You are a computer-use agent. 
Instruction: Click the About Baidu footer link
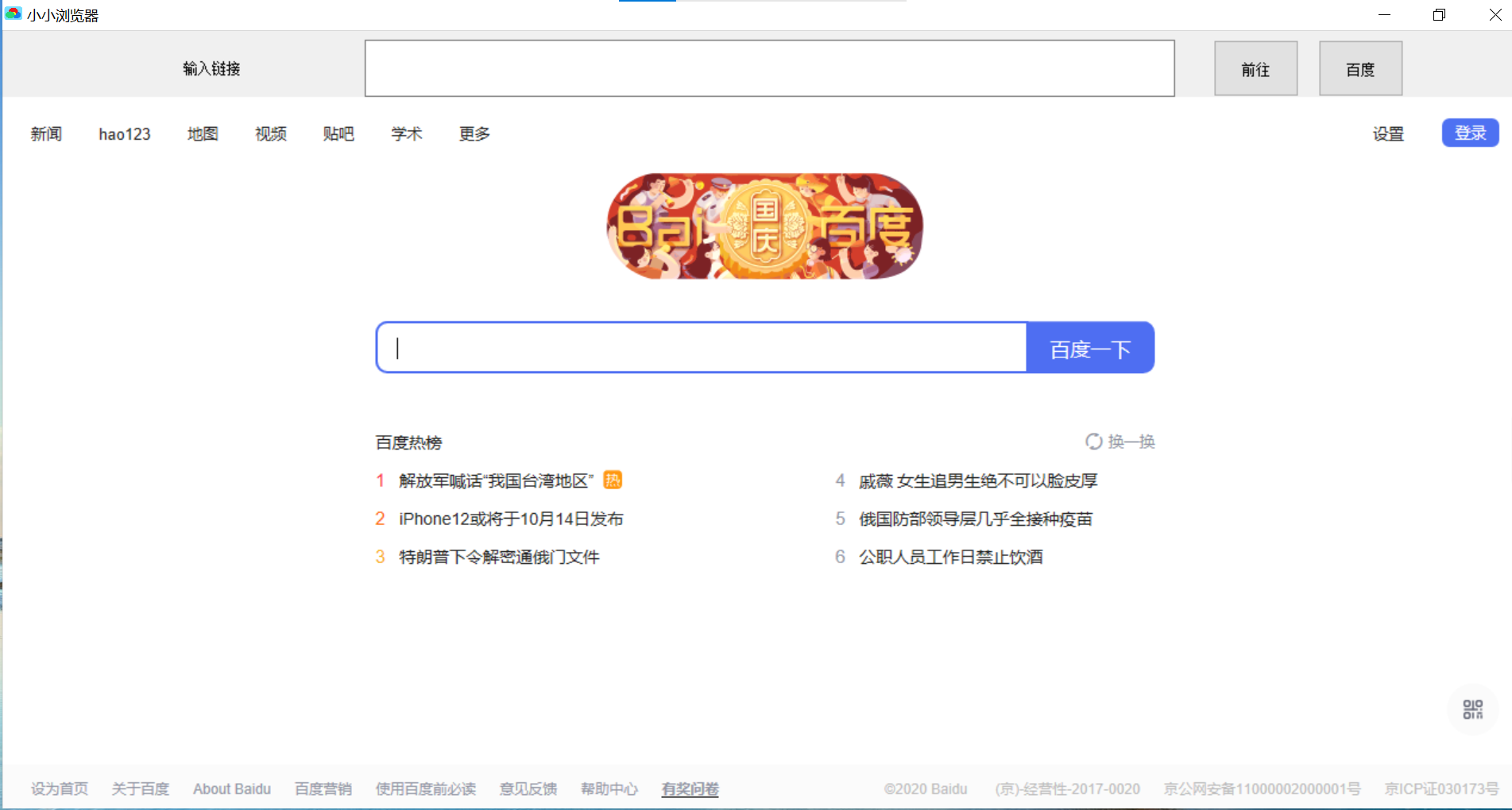pos(232,789)
